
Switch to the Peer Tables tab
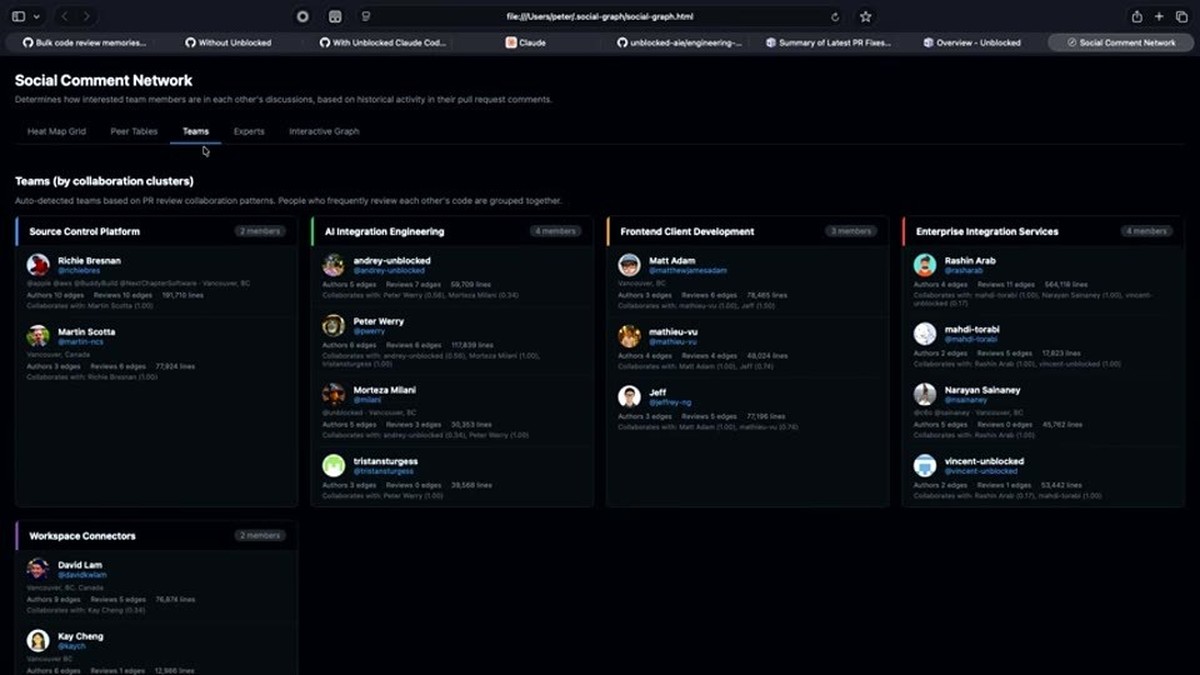point(134,131)
